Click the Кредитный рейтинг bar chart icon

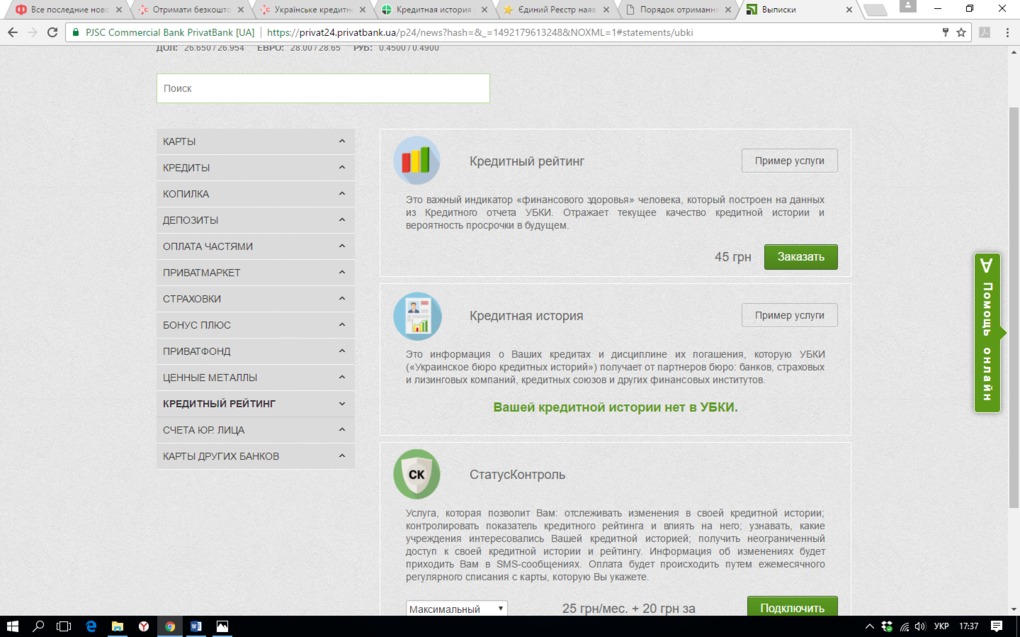pyautogui.click(x=416, y=161)
